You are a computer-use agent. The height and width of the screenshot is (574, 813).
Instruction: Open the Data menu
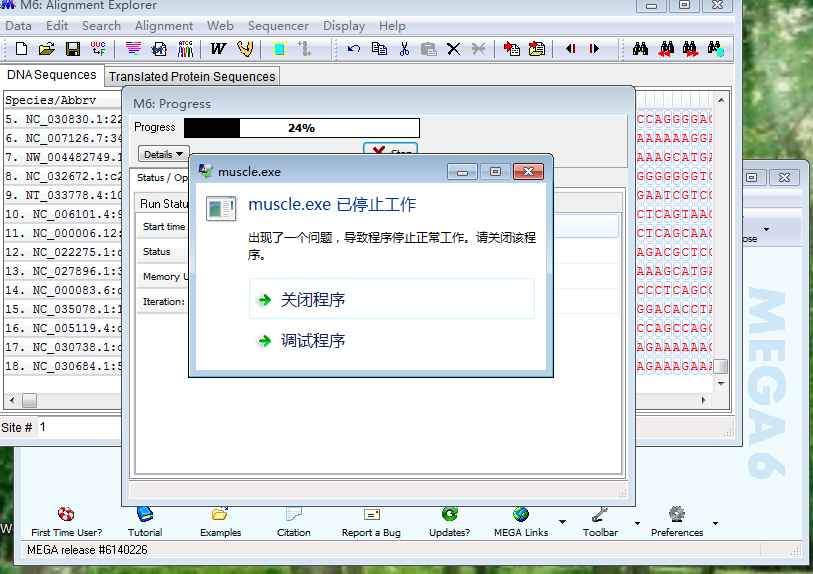(x=18, y=26)
